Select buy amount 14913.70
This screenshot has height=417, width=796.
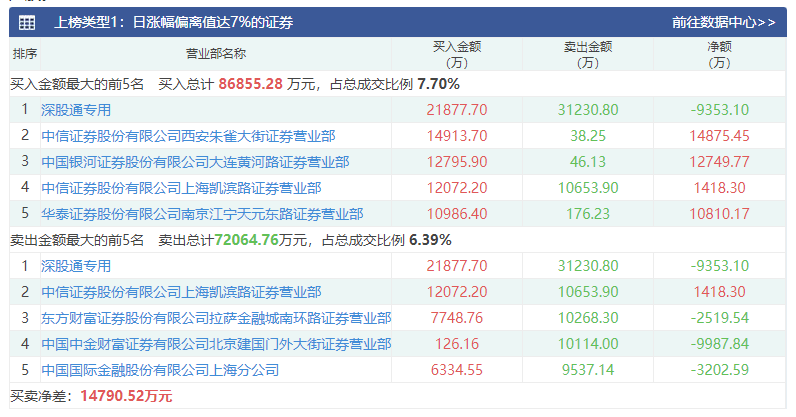pos(457,136)
